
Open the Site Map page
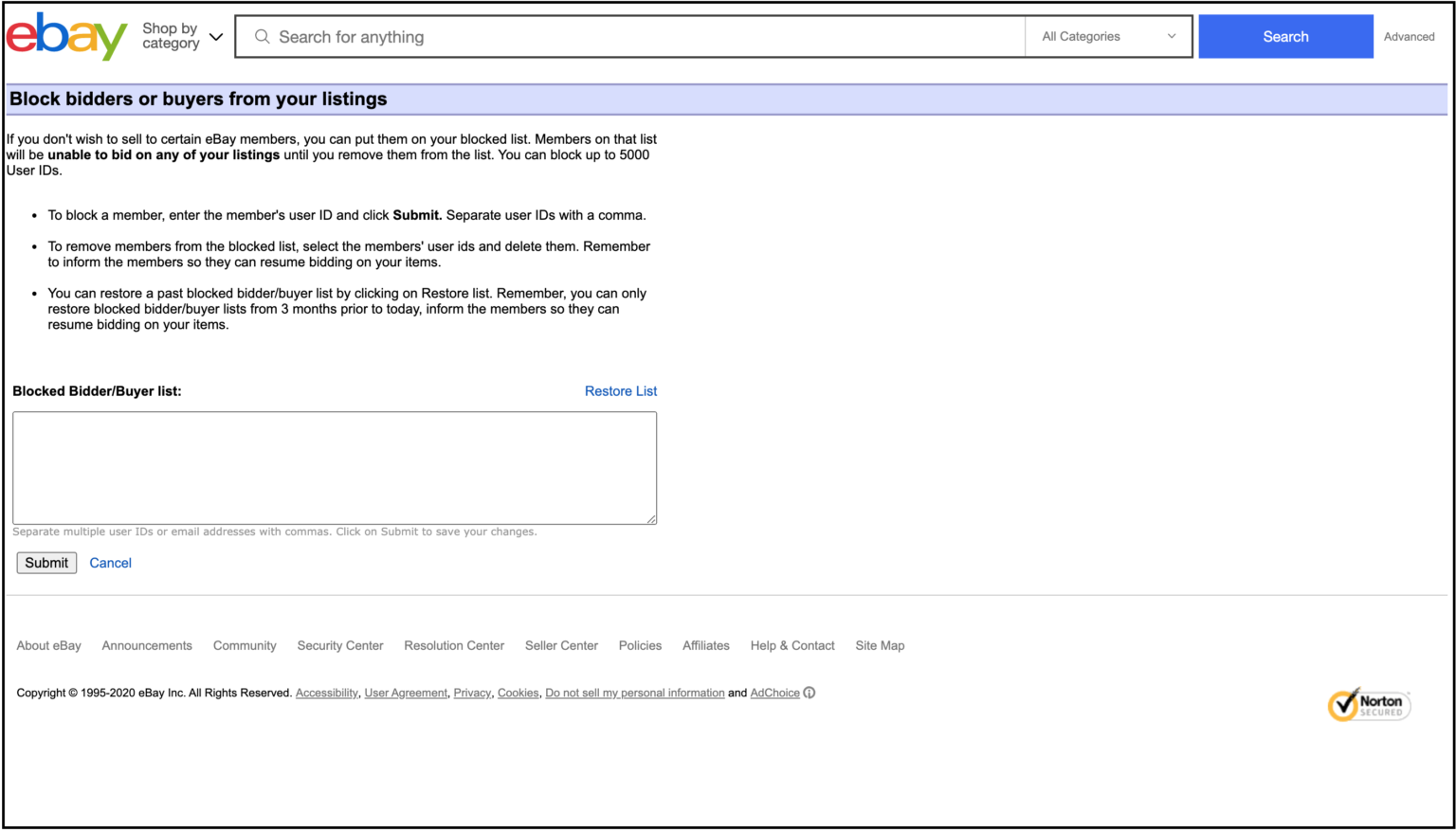click(x=880, y=645)
